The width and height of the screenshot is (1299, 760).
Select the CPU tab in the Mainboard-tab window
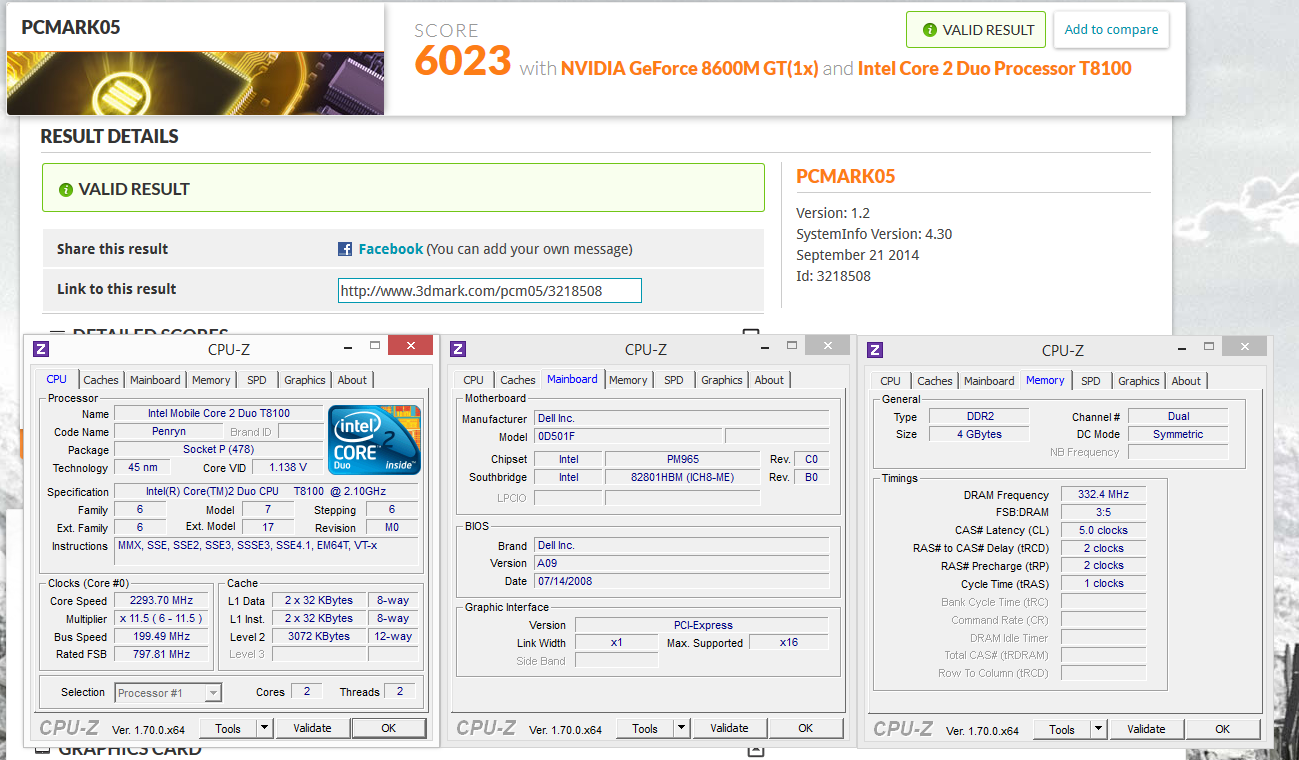[474, 380]
